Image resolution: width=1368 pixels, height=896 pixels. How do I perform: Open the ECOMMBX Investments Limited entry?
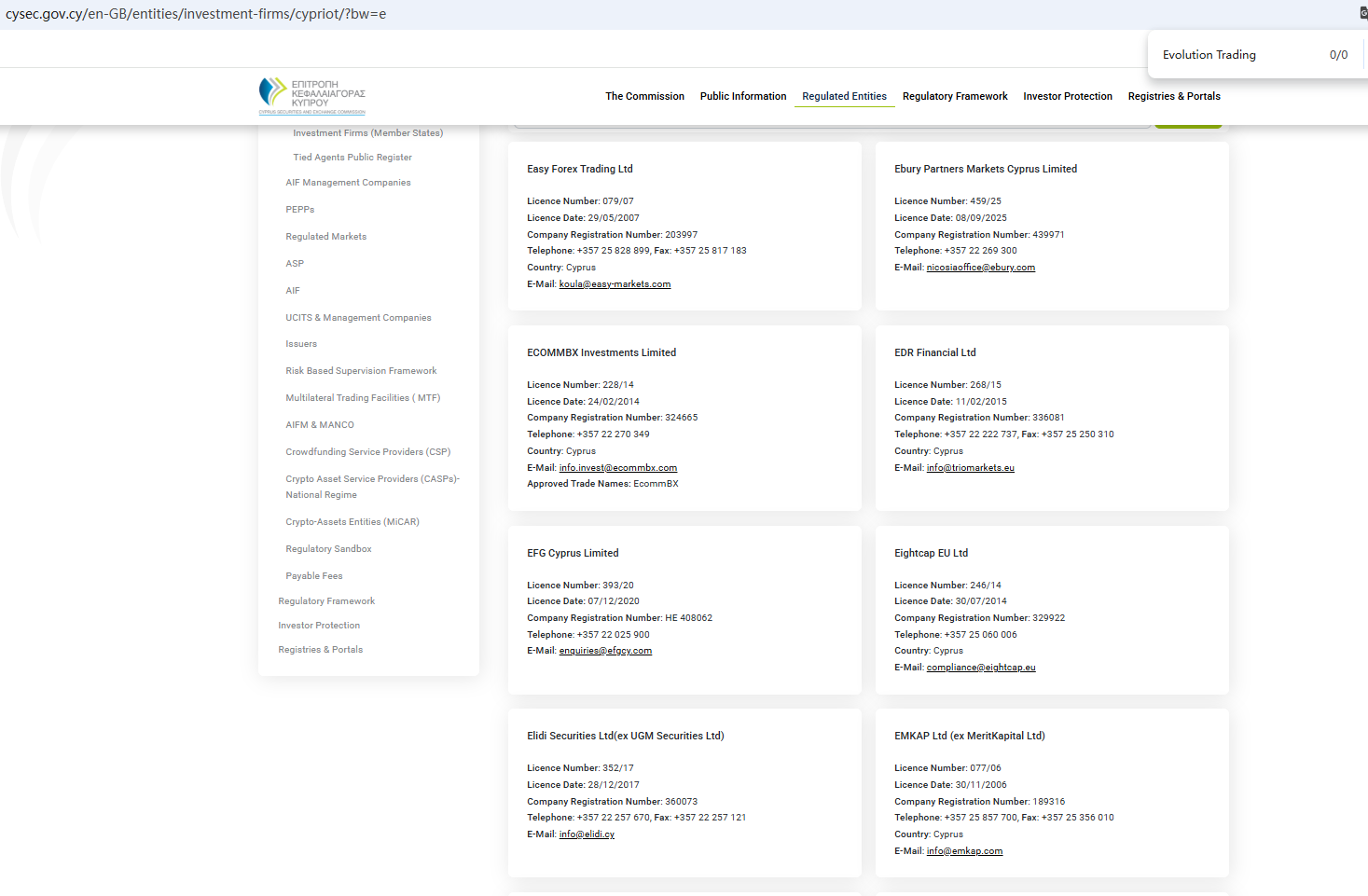[601, 352]
